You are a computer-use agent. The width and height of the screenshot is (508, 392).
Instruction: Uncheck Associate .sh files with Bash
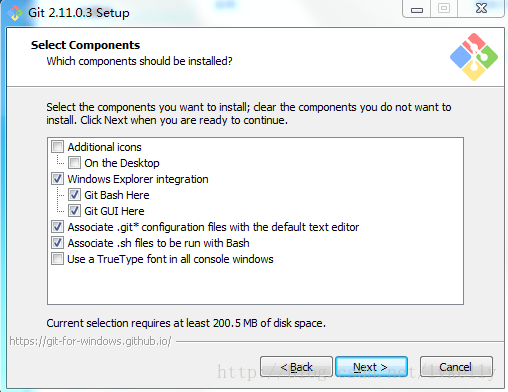pos(57,243)
